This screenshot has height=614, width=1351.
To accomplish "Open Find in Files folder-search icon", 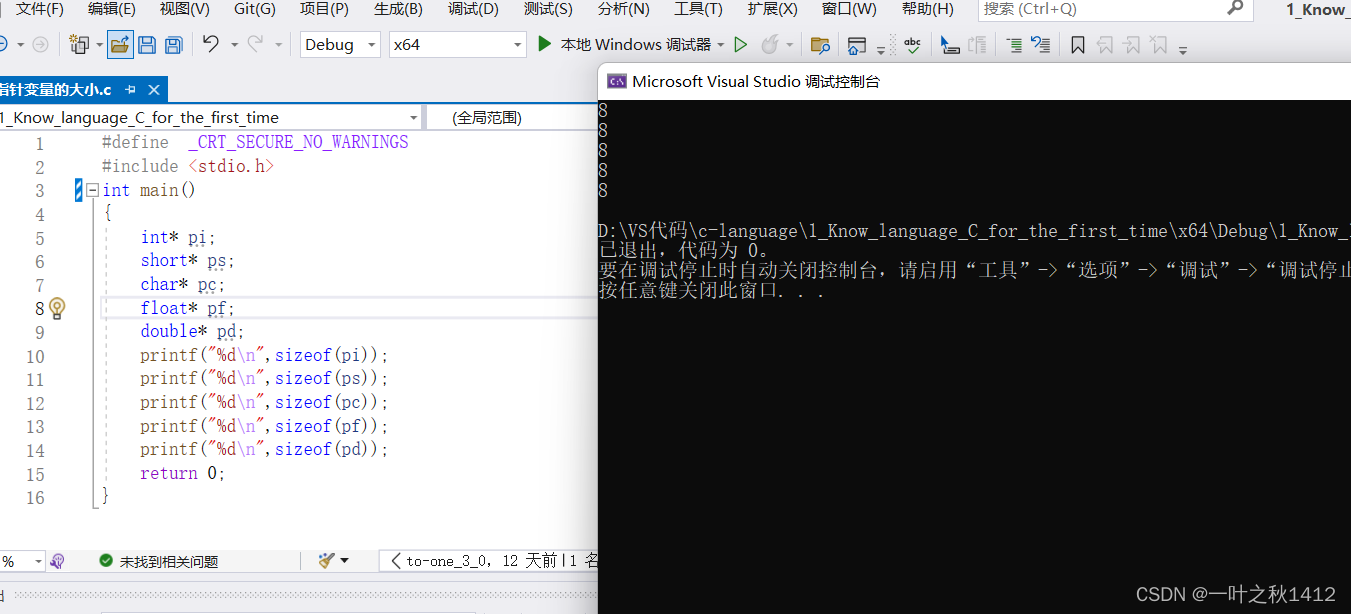I will [820, 44].
